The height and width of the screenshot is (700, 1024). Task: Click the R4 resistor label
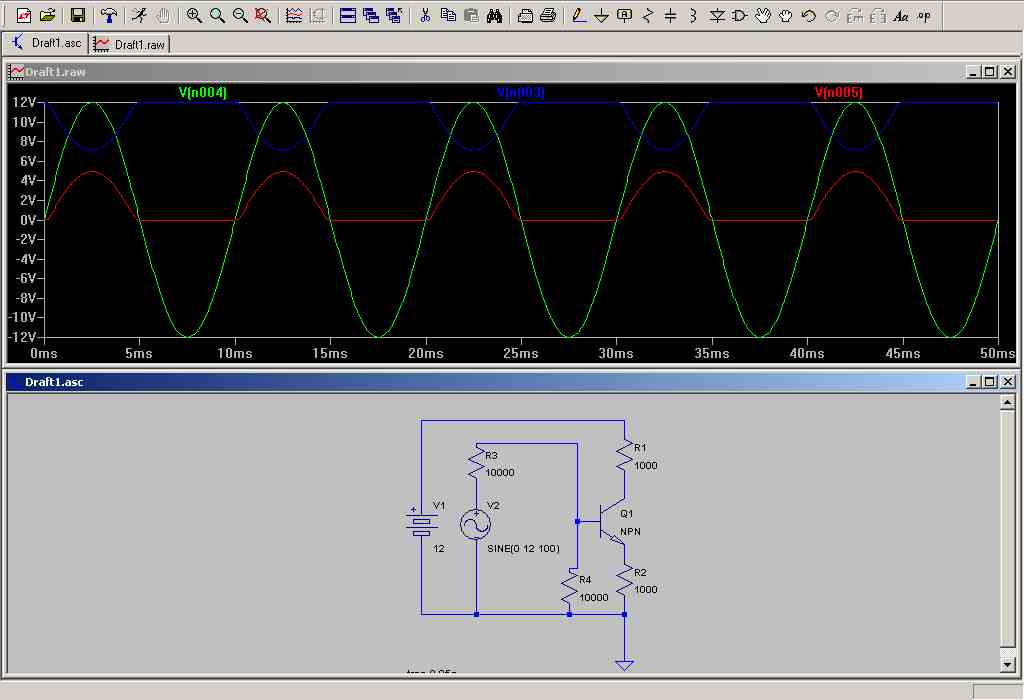(x=584, y=579)
